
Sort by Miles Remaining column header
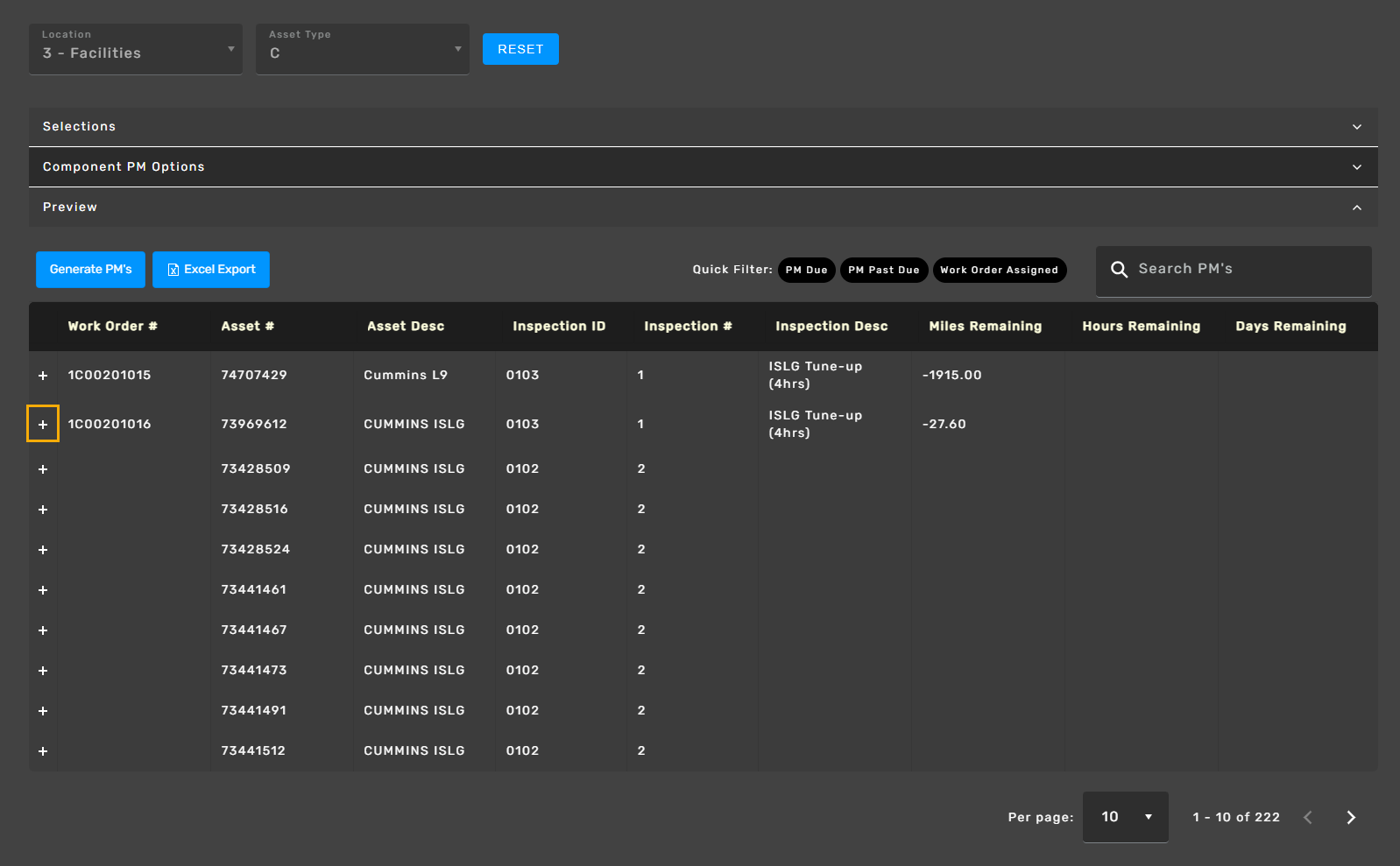point(985,327)
